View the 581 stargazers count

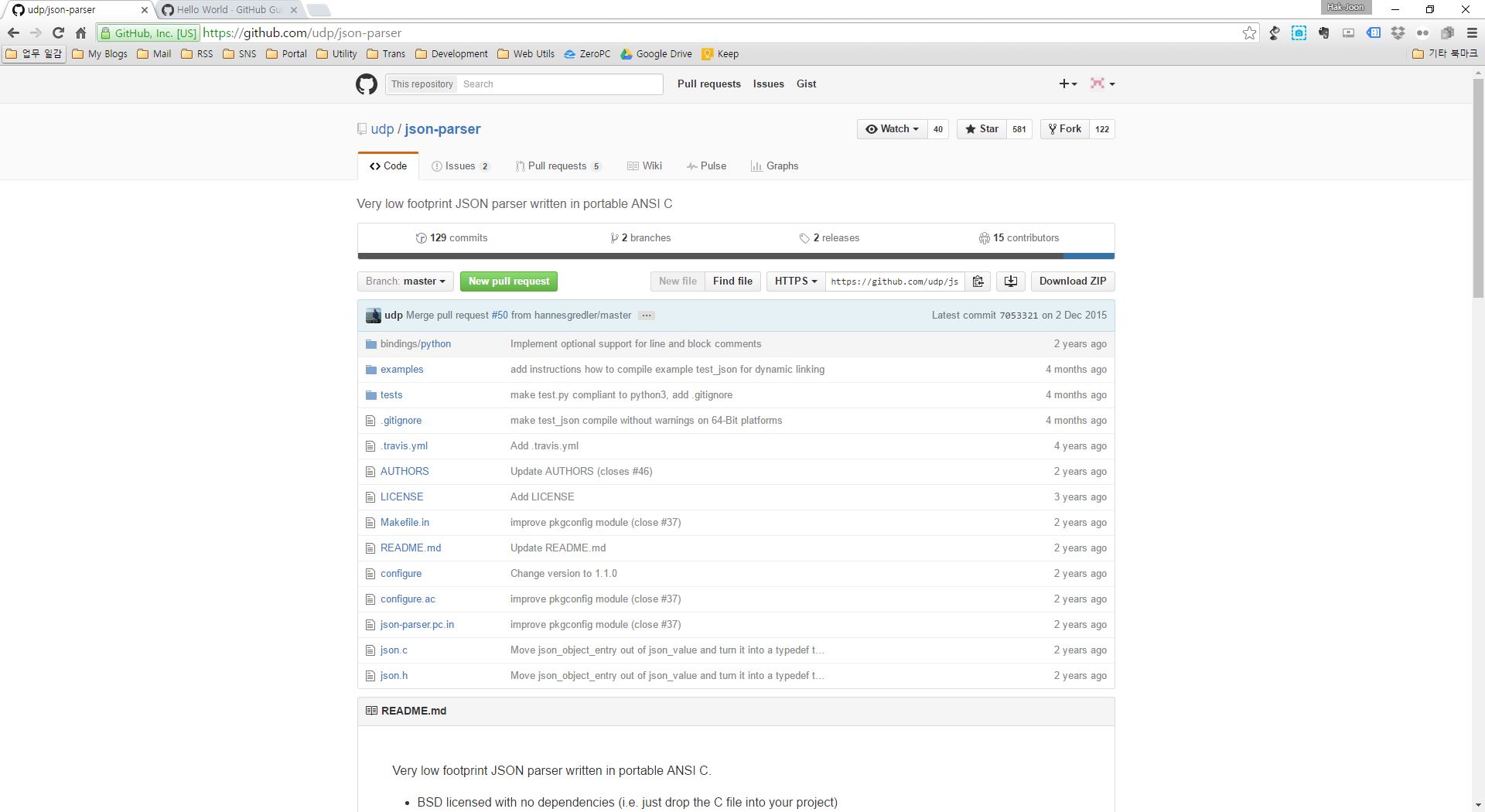pyautogui.click(x=1019, y=129)
